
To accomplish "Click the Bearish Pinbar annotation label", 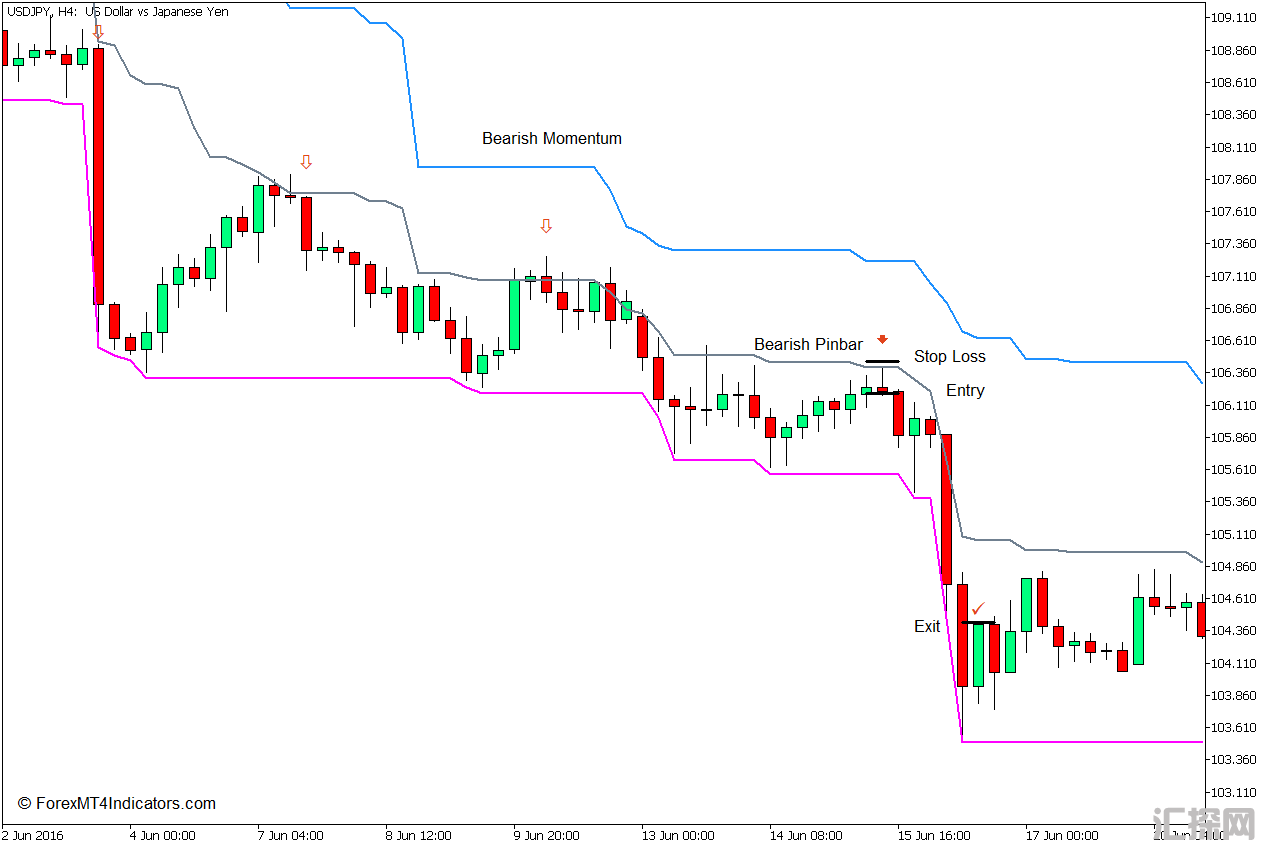I will pos(808,345).
